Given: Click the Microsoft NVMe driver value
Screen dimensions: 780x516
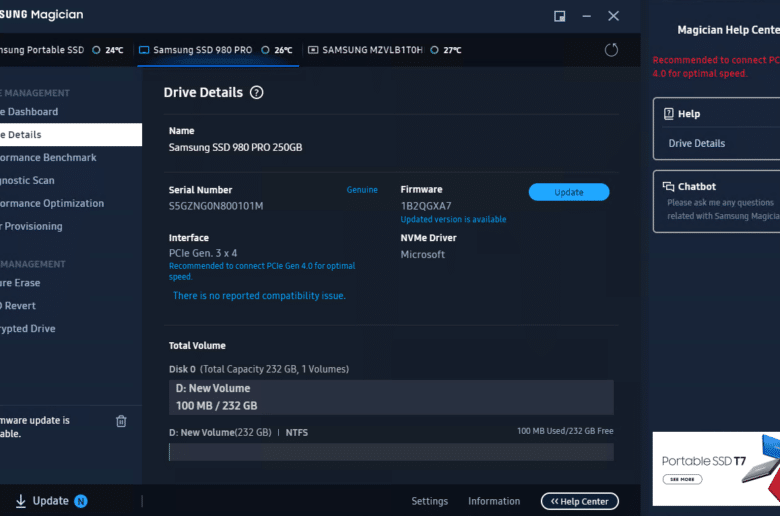Looking at the screenshot, I should pyautogui.click(x=423, y=255).
